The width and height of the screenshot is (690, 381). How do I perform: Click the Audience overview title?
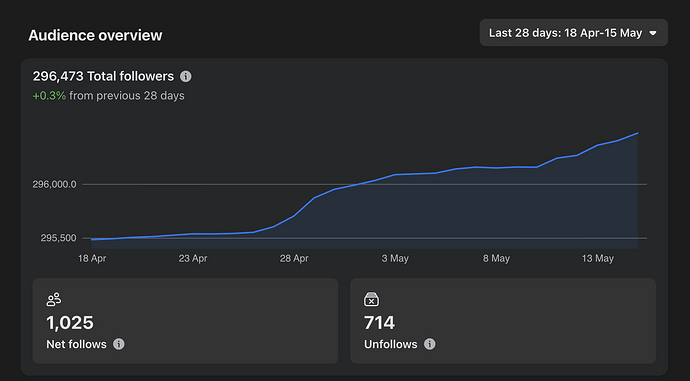click(x=95, y=35)
